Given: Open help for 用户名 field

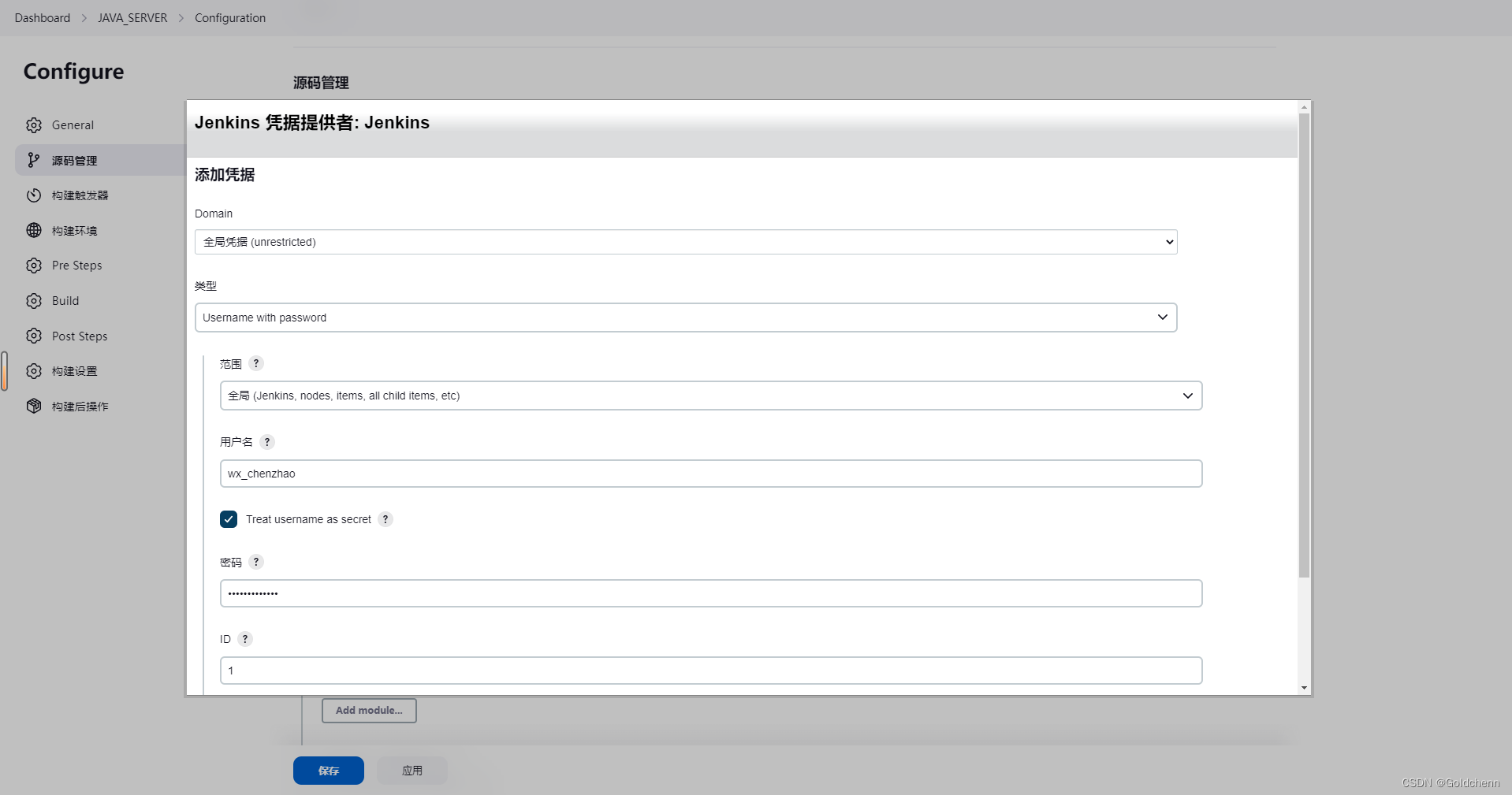Looking at the screenshot, I should (267, 442).
